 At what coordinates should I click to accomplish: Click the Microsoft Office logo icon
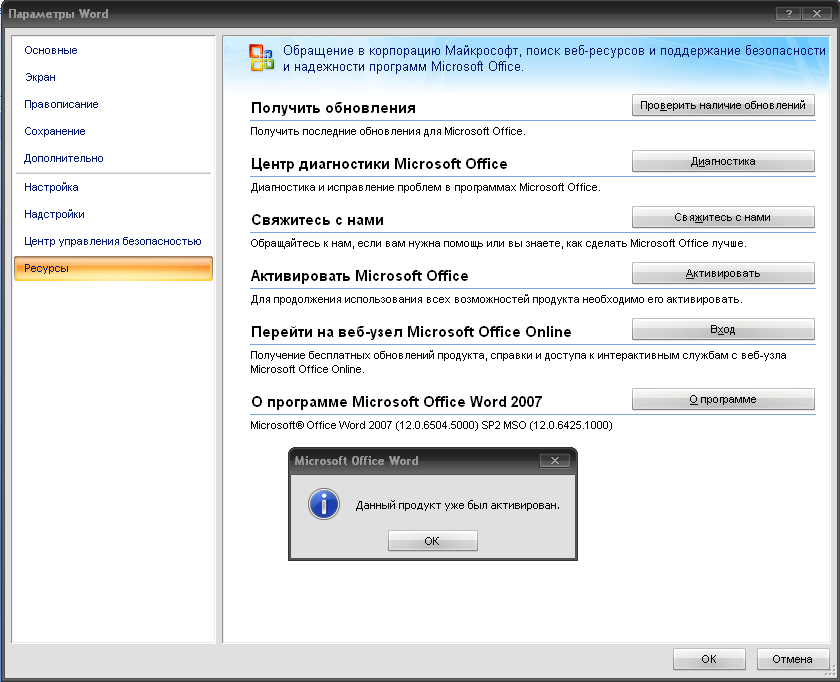[x=261, y=58]
